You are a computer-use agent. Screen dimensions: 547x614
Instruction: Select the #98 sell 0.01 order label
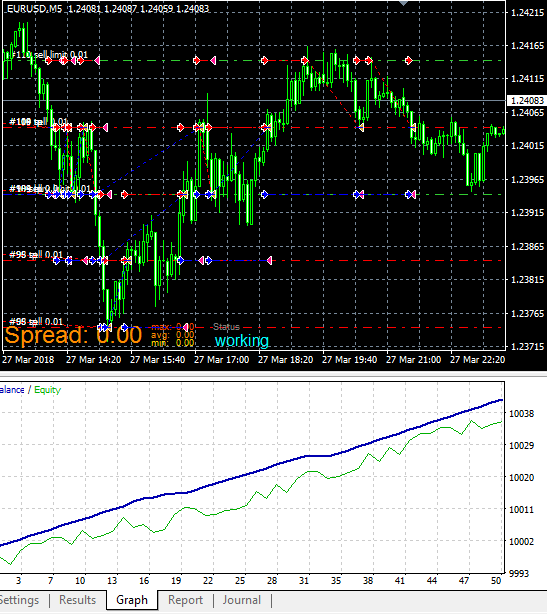click(36, 255)
